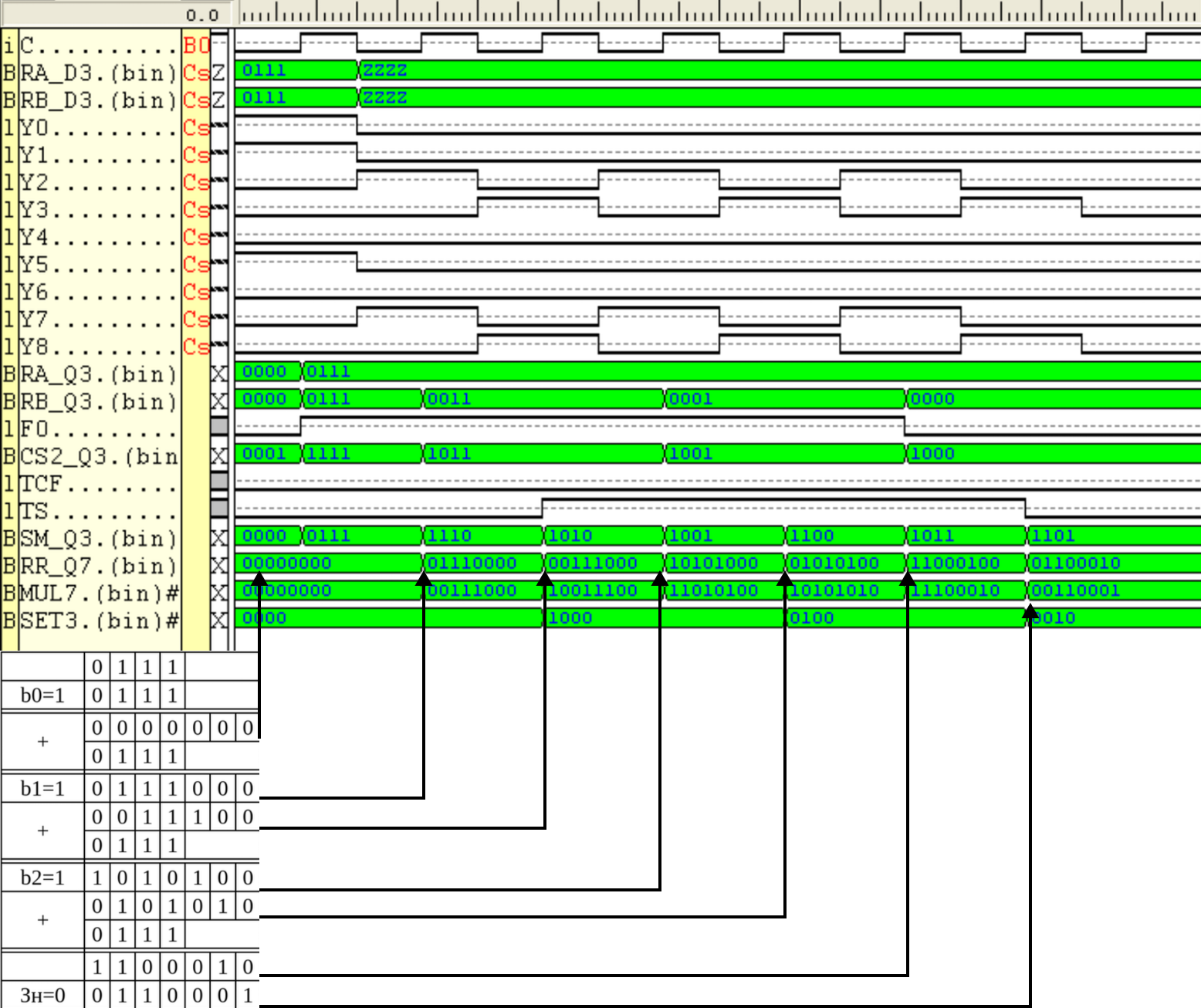Select the MUL7.(bin)# signal name

pyautogui.click(x=98, y=594)
